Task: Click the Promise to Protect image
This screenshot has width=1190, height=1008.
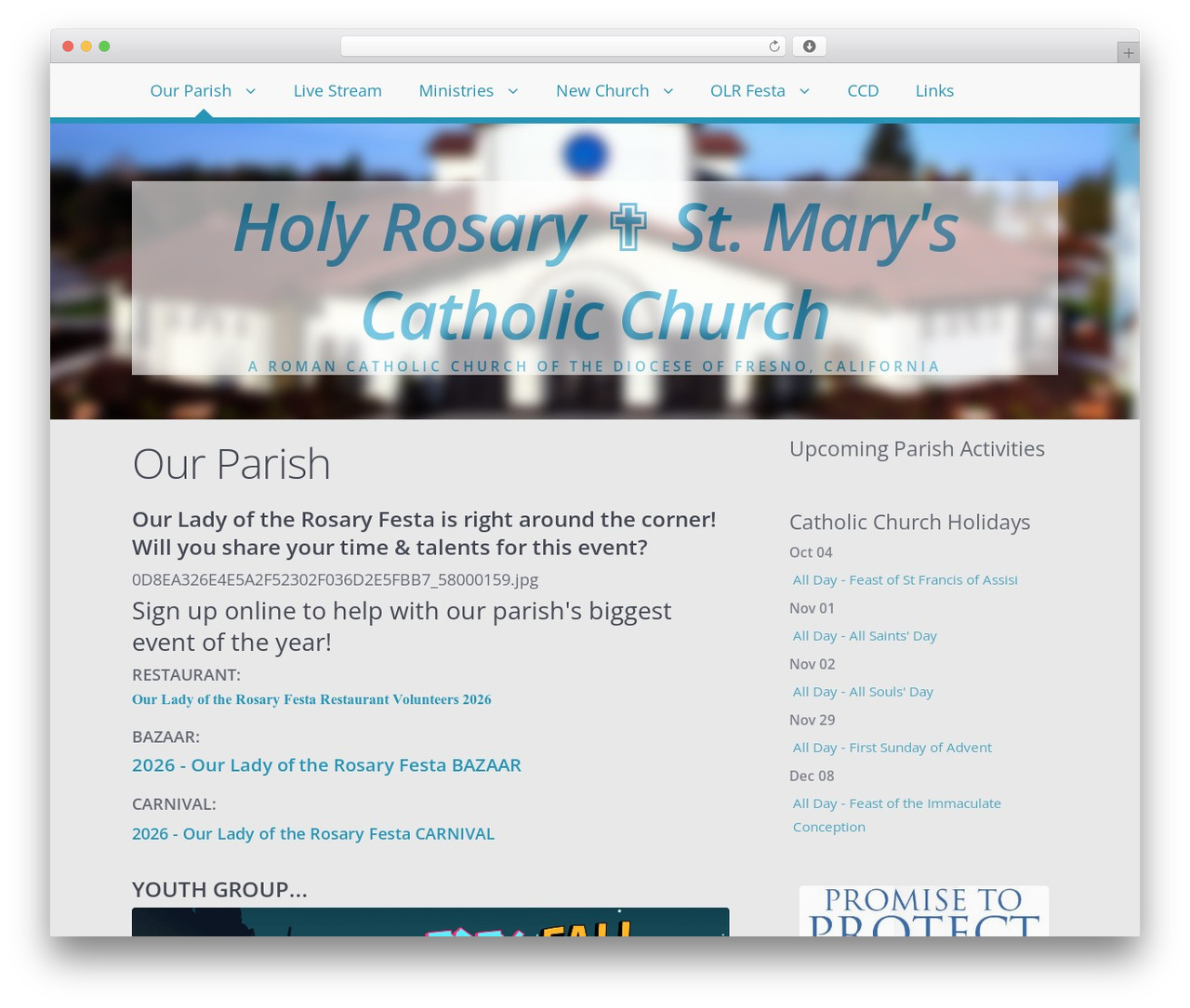Action: pyautogui.click(x=924, y=911)
